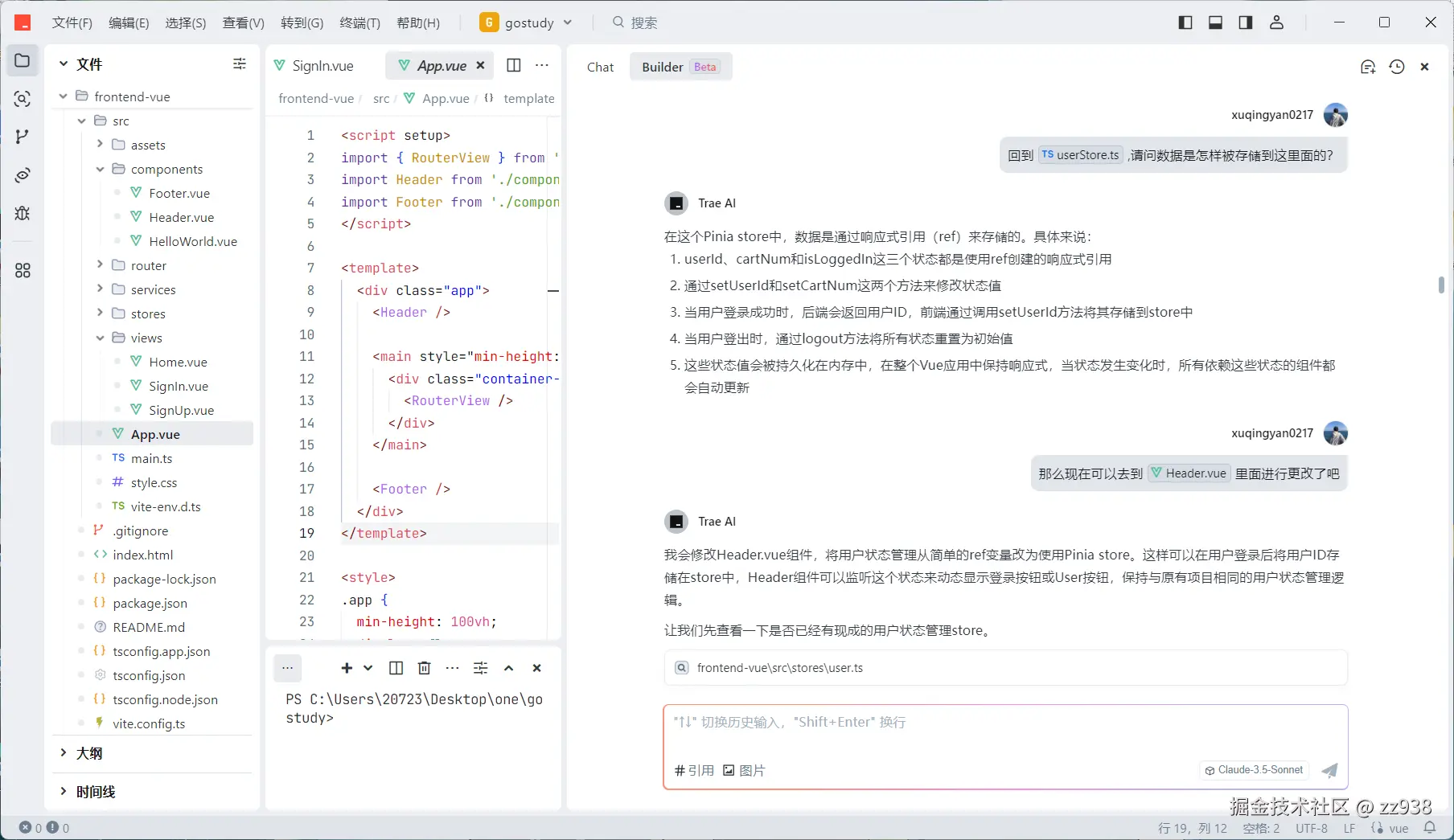Open the search icon in activity bar
1454x840 pixels.
pos(23,99)
